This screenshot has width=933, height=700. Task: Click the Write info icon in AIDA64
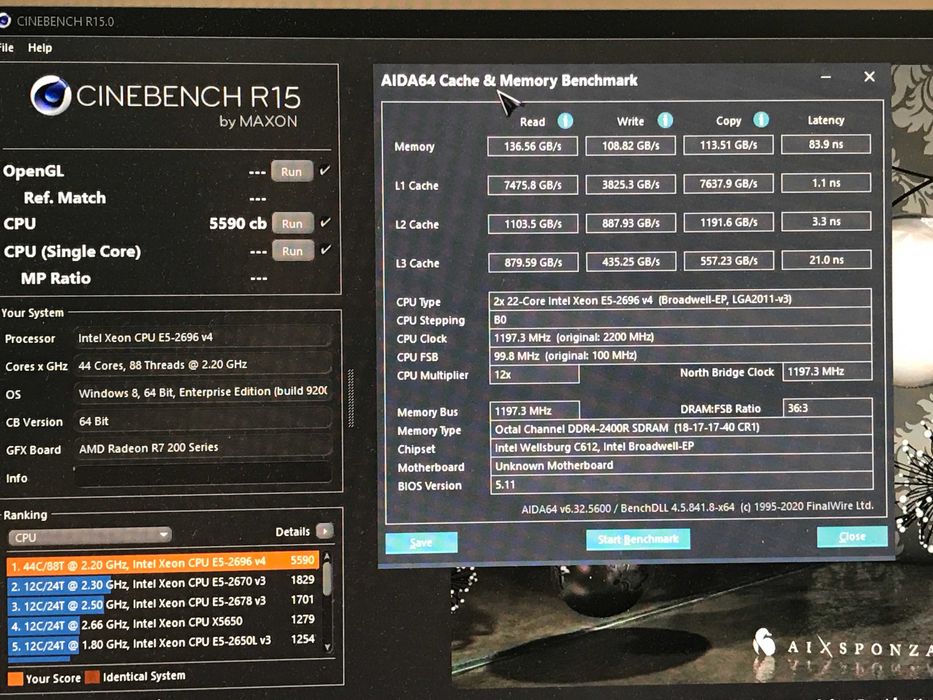[x=665, y=120]
